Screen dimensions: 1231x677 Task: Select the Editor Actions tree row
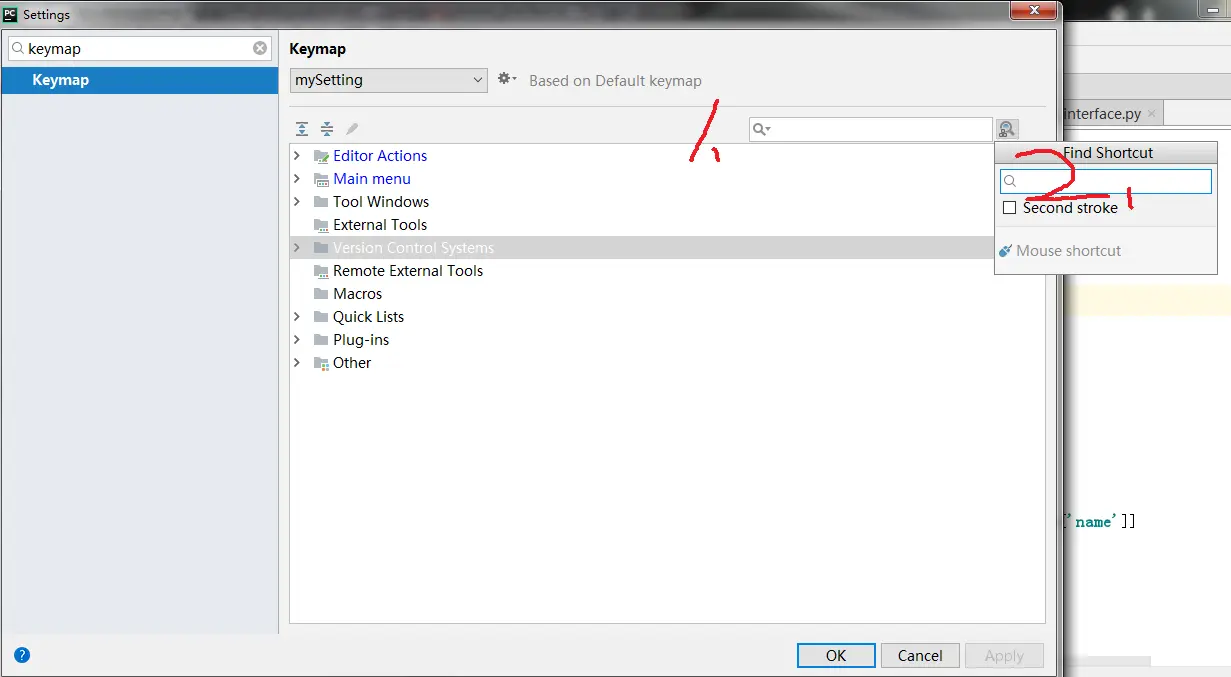tap(668, 156)
